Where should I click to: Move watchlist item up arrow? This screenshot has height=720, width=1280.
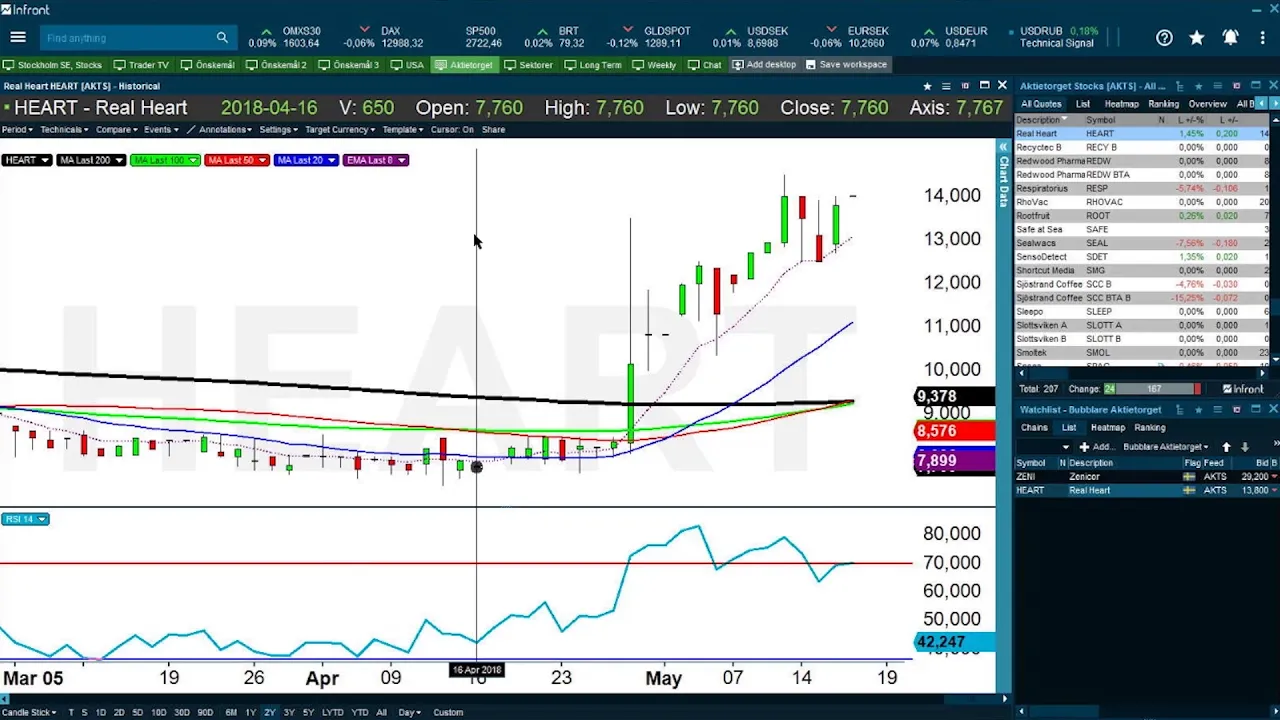(x=1229, y=447)
